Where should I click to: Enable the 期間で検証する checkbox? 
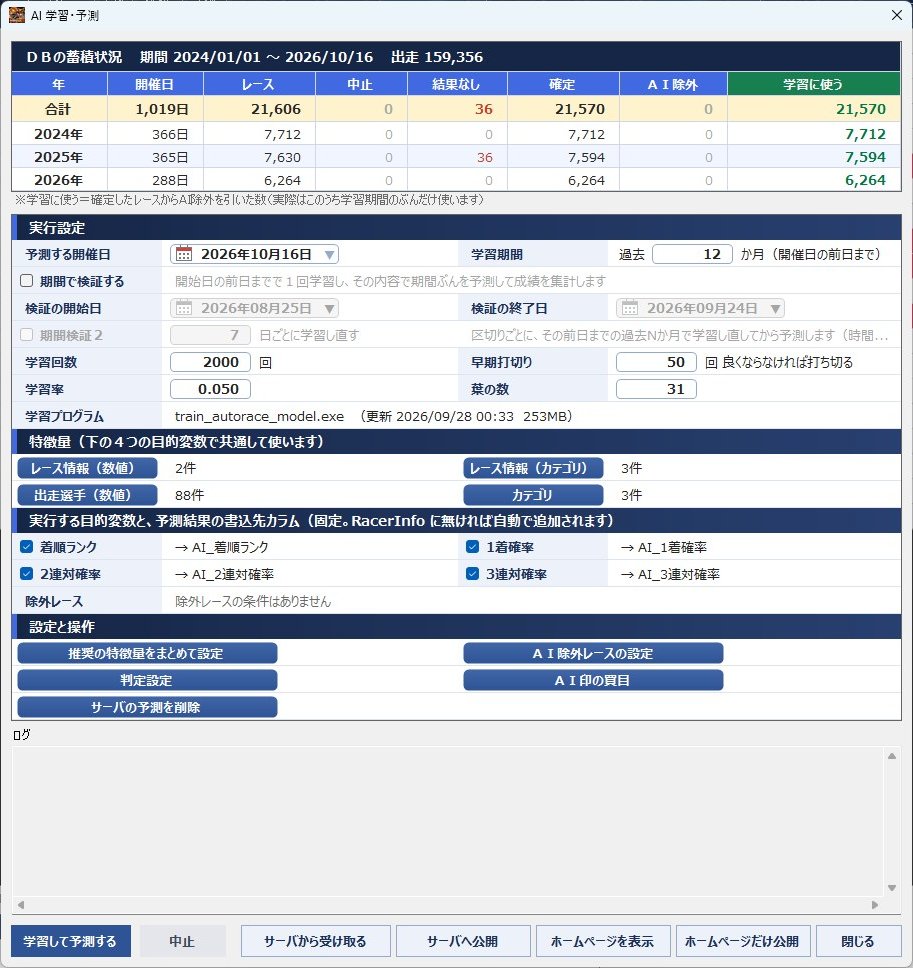tap(27, 281)
